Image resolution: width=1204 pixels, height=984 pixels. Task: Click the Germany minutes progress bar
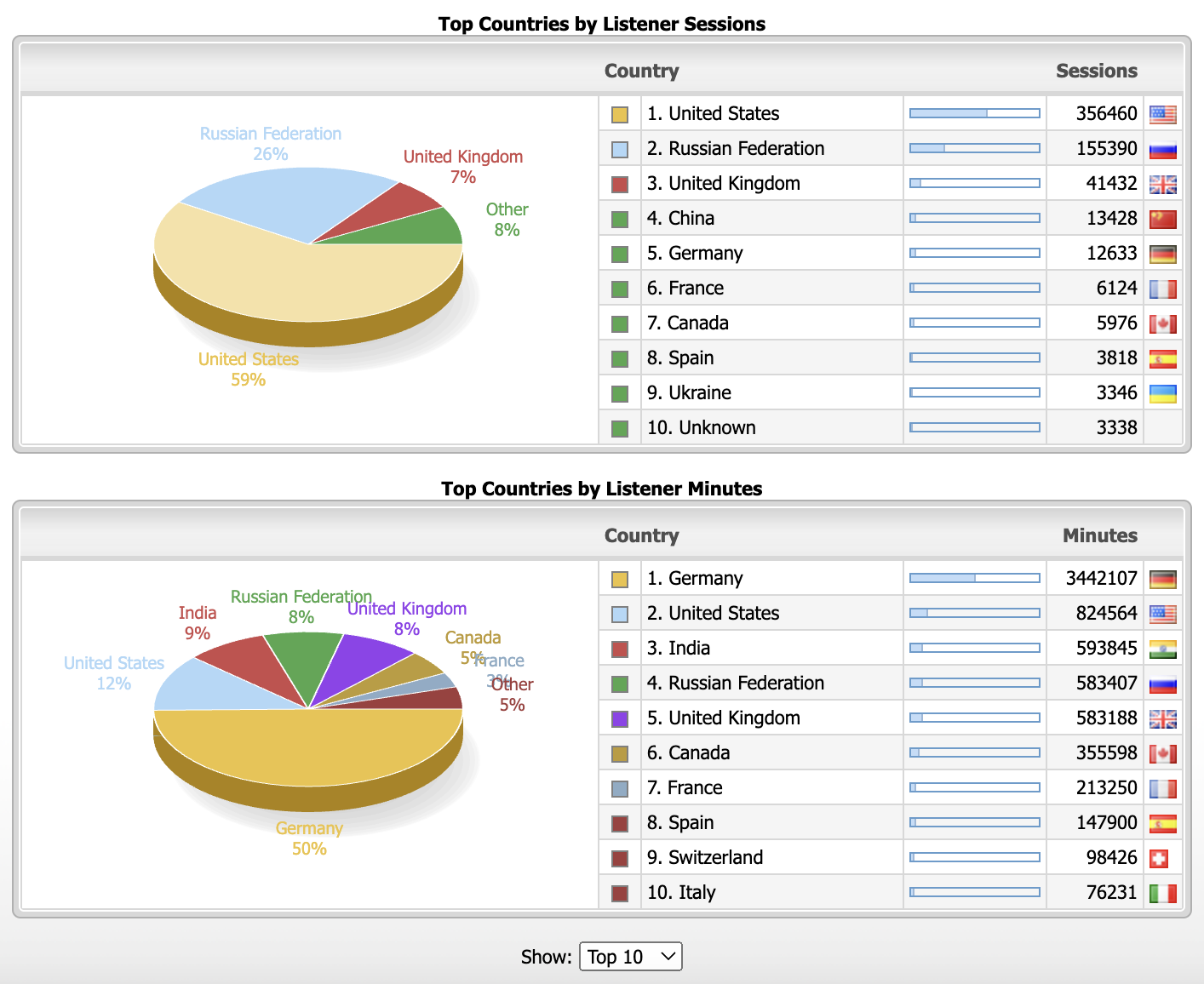(x=974, y=578)
